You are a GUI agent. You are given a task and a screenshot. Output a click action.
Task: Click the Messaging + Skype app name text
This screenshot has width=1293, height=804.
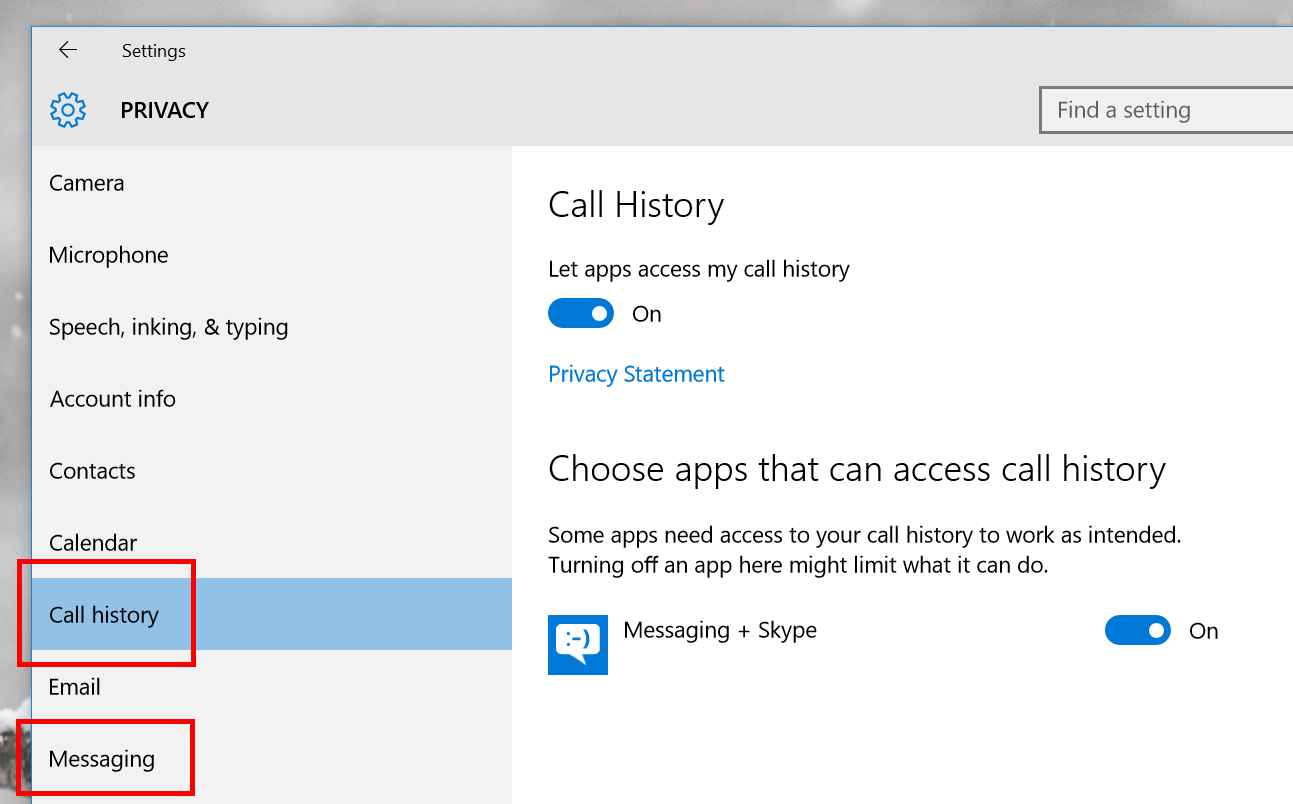(720, 630)
